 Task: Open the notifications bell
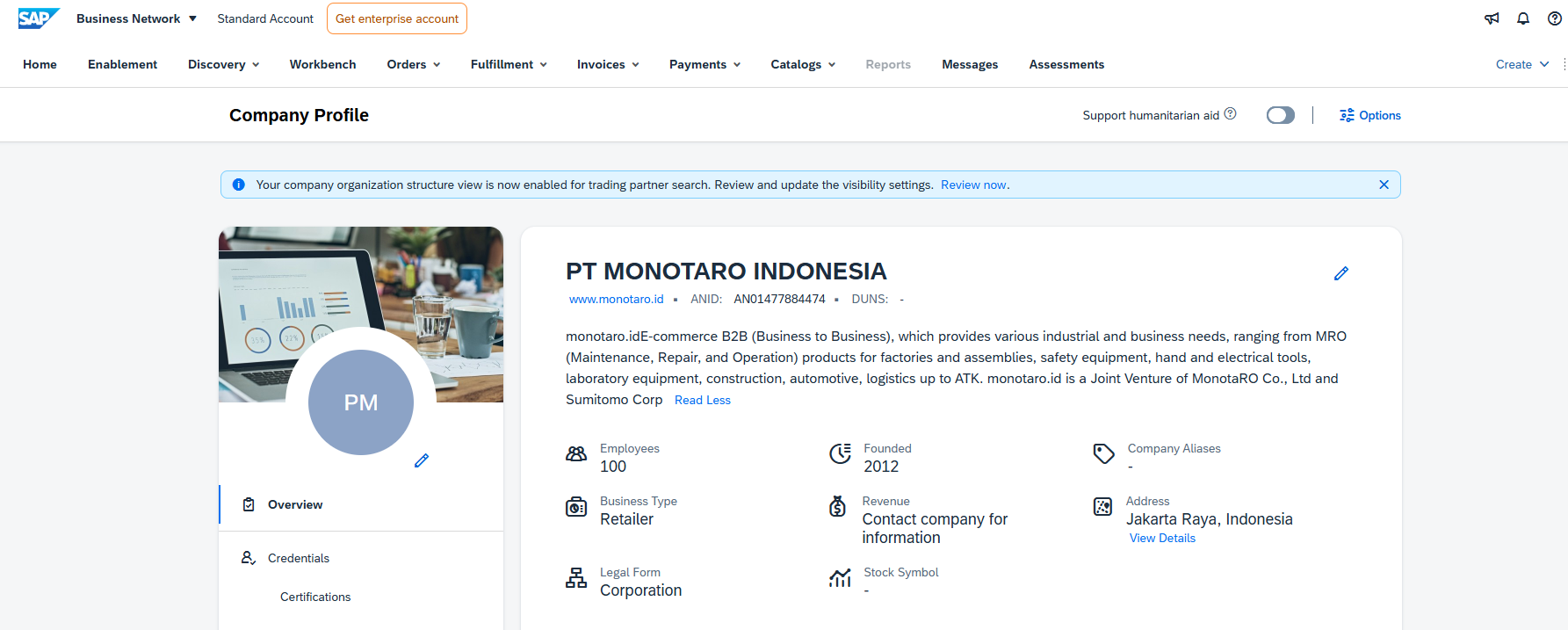pyautogui.click(x=1523, y=18)
